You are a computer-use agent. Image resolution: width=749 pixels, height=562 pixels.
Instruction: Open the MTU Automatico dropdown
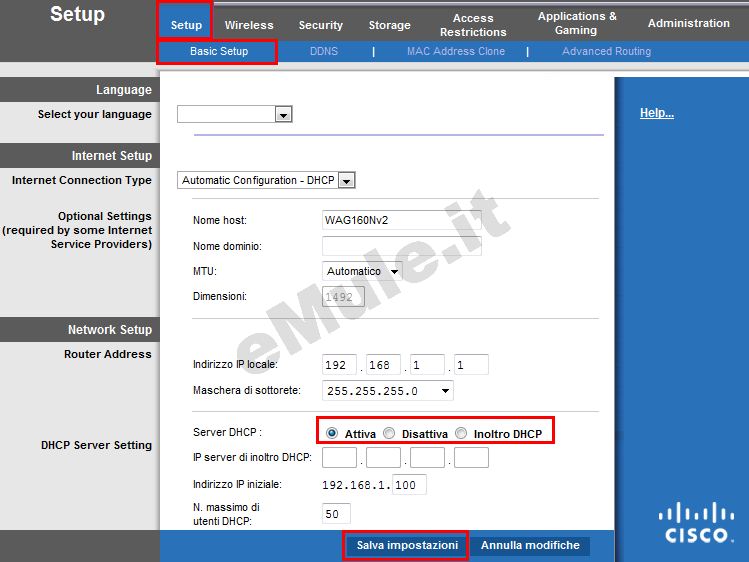coord(362,271)
